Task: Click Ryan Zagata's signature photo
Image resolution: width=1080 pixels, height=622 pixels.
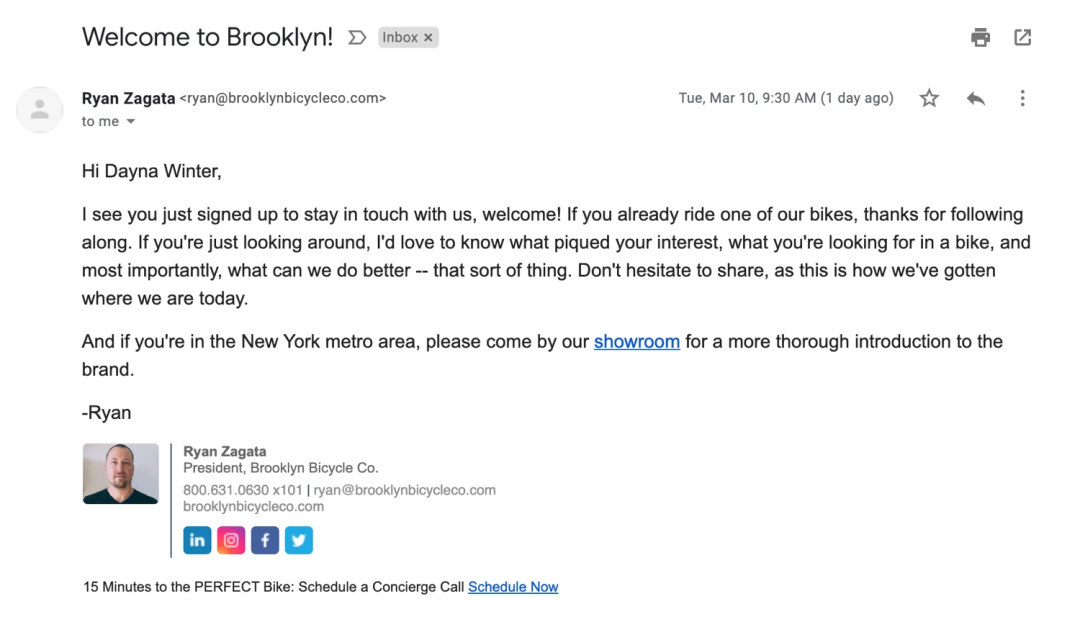Action: click(121, 473)
